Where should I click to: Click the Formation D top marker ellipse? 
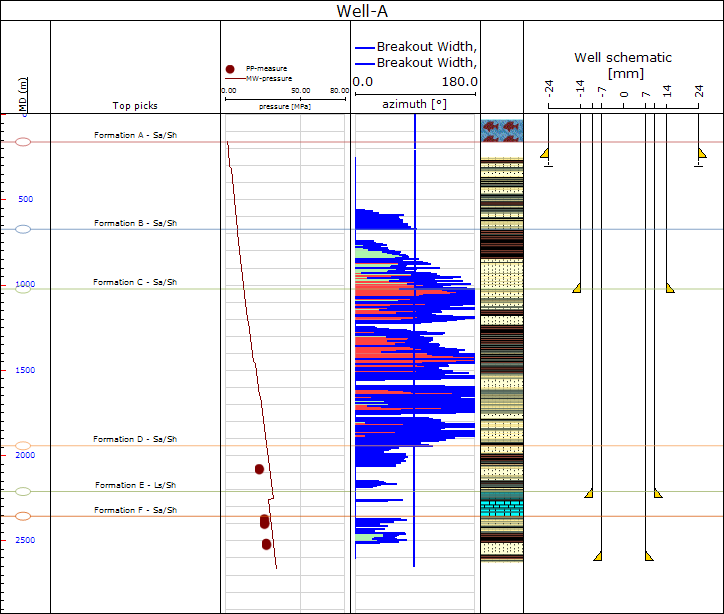click(x=23, y=446)
